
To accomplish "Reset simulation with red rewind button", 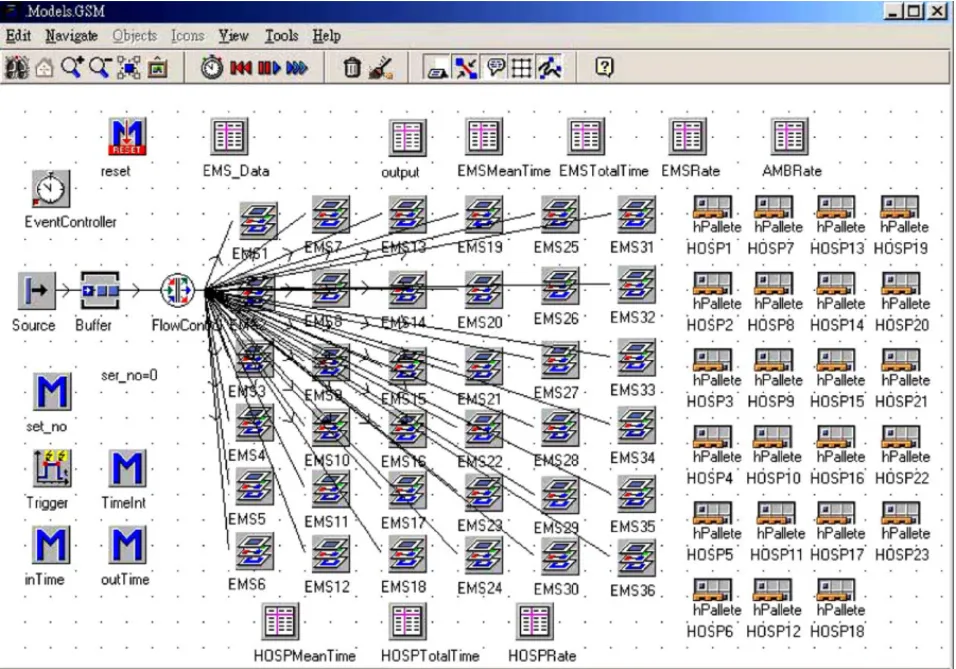I will coord(241,68).
